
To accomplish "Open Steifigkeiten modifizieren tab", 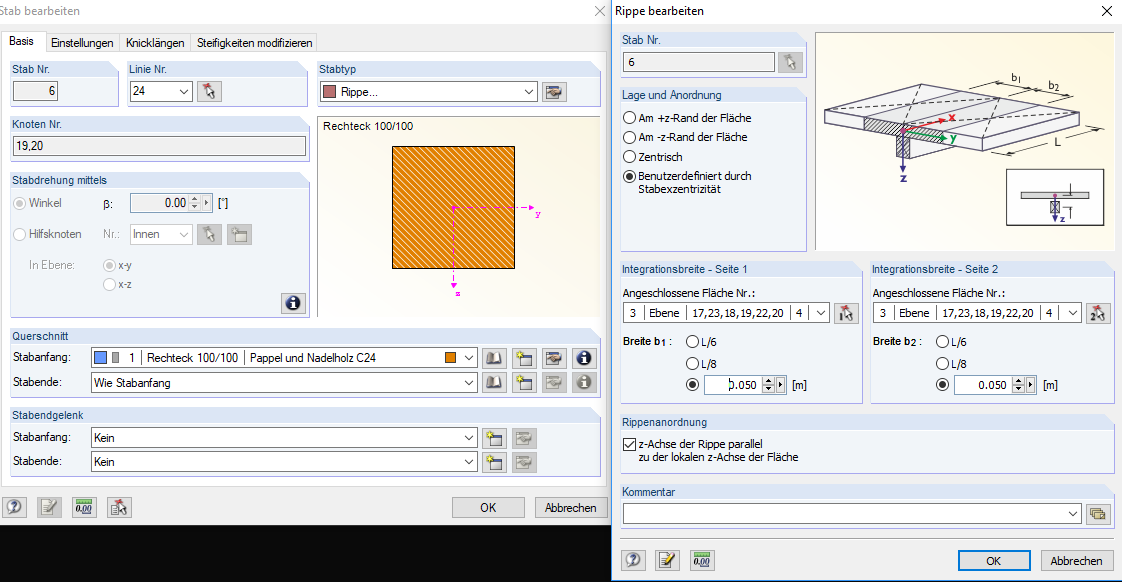I will click(x=255, y=43).
